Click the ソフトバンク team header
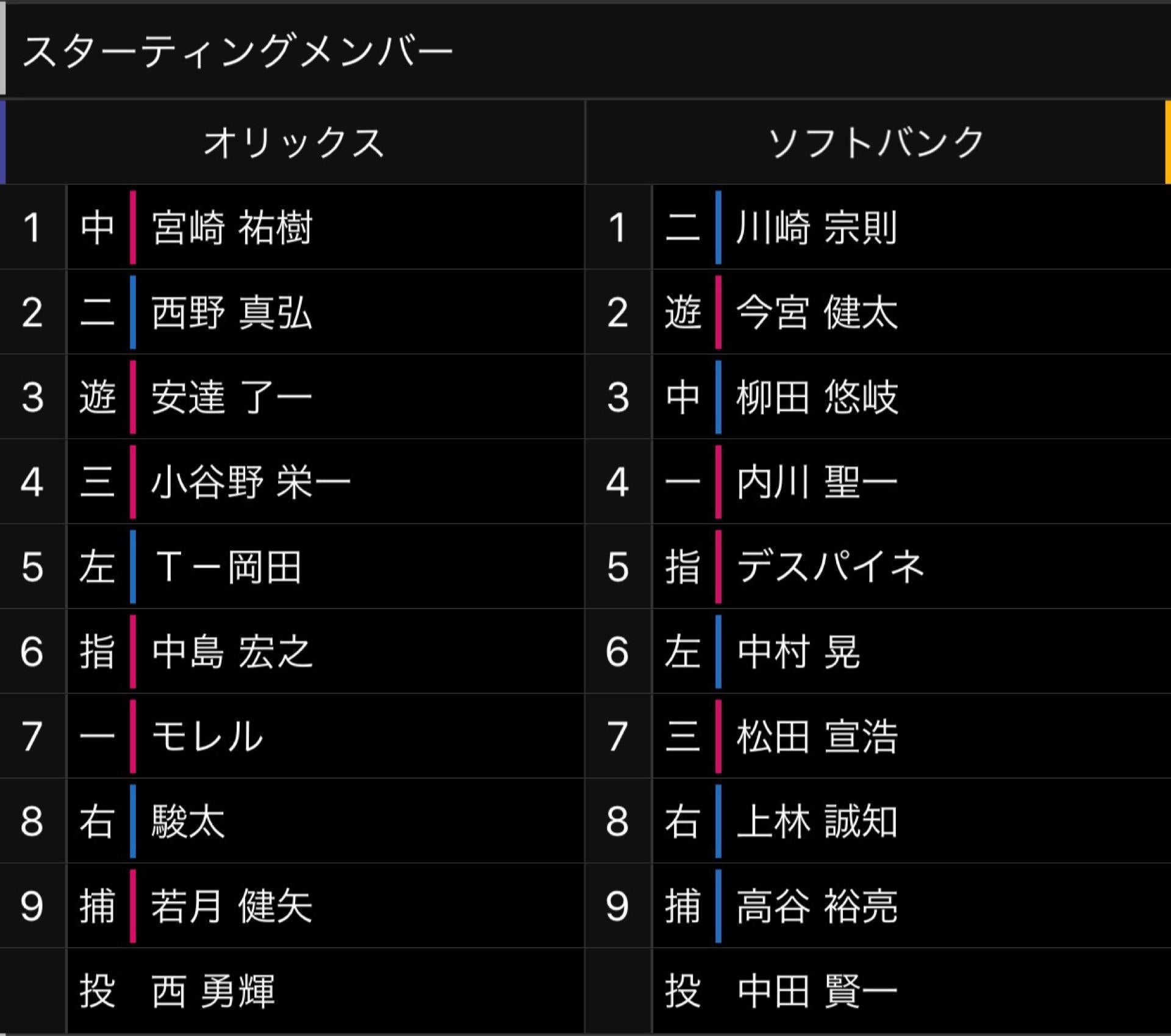1171x1036 pixels. 876,143
